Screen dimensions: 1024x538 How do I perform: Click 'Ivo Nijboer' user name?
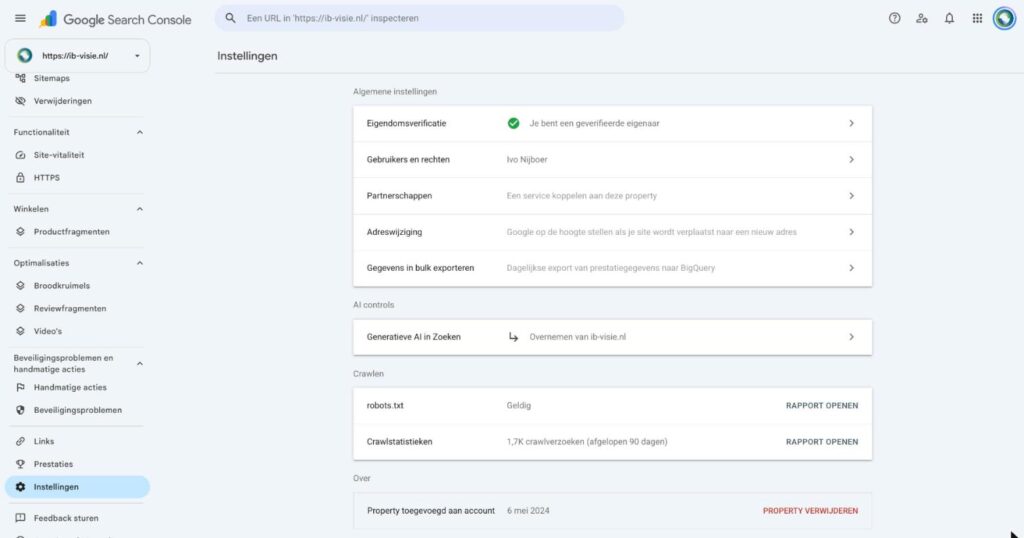tap(527, 160)
